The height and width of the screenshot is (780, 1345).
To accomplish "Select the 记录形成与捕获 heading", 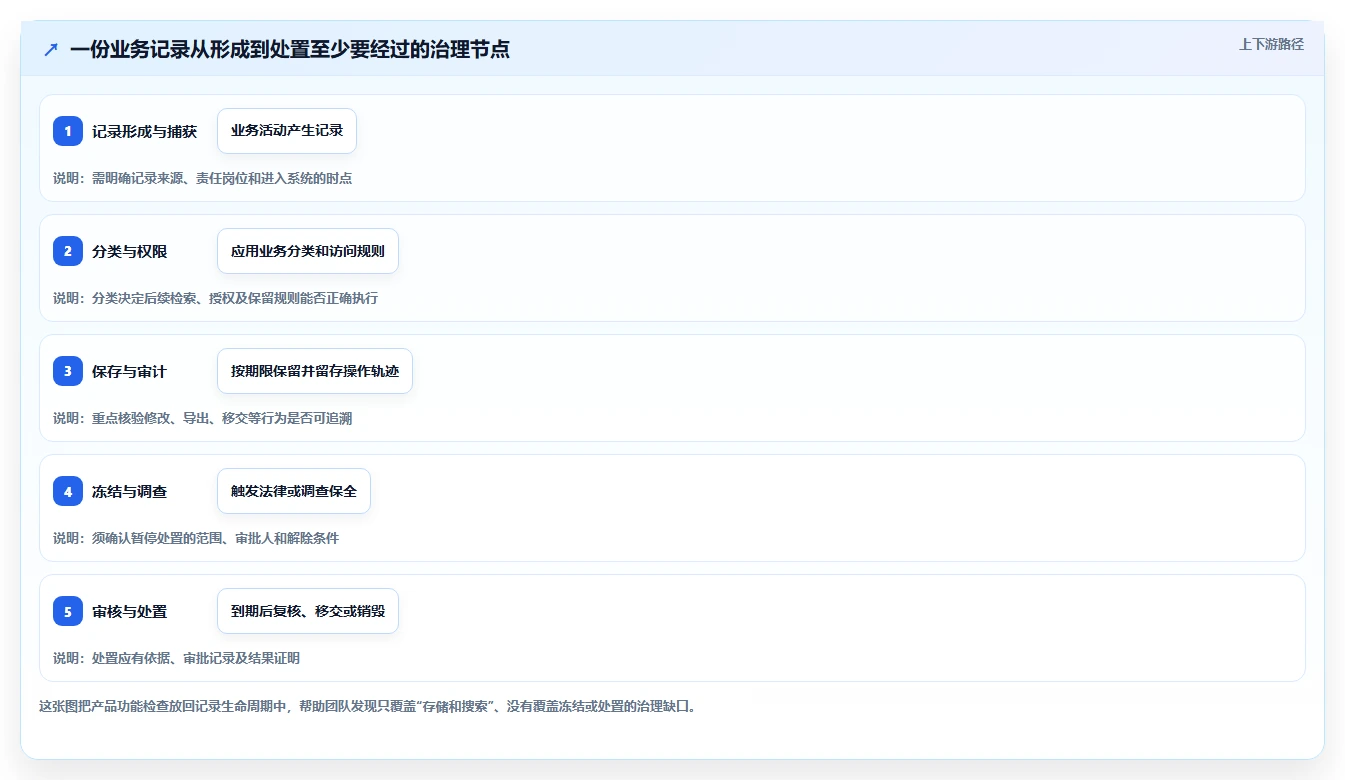I will (144, 131).
